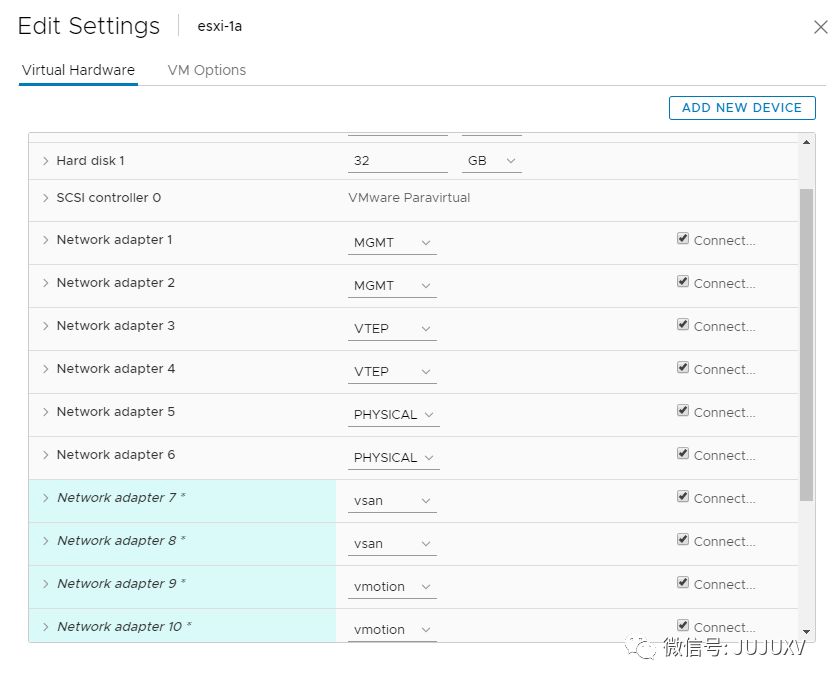Expand Hard disk 1 details
The image size is (832, 683).
46,161
